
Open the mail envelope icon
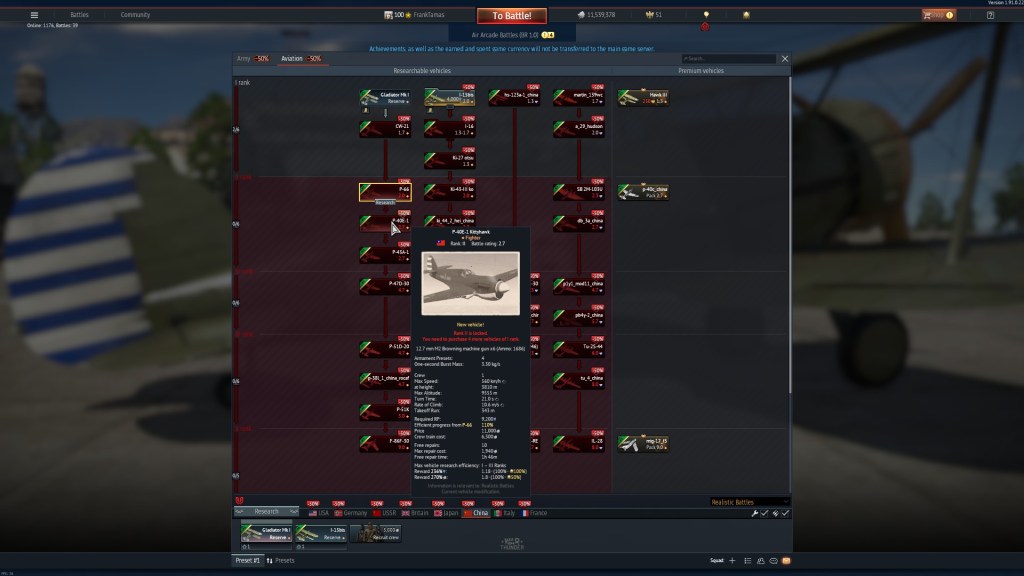(786, 561)
